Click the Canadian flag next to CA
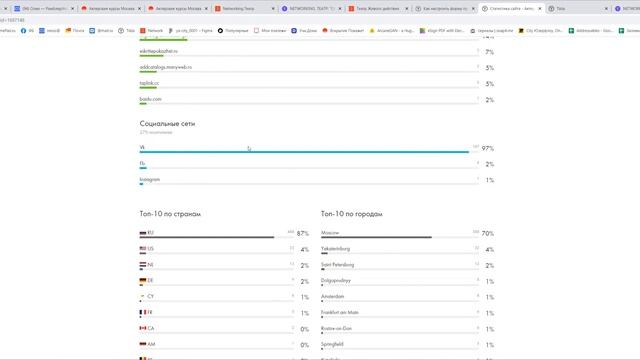 (x=142, y=328)
